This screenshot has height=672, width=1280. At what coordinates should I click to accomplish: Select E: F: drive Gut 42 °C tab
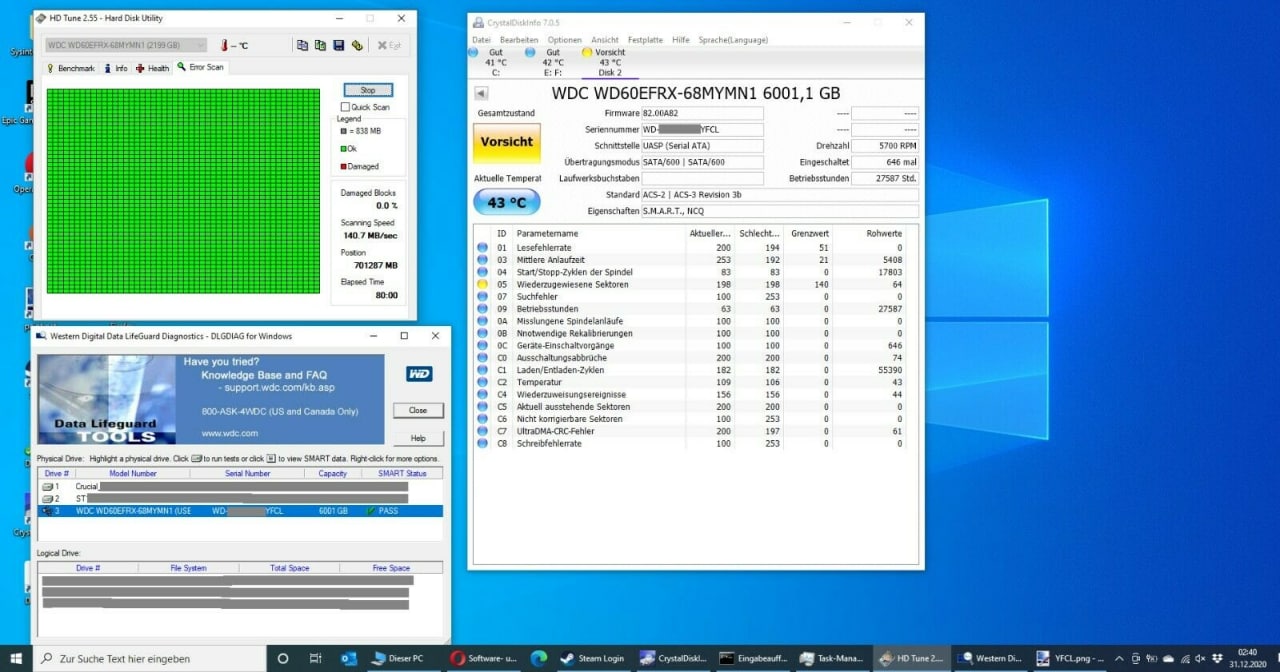point(553,62)
